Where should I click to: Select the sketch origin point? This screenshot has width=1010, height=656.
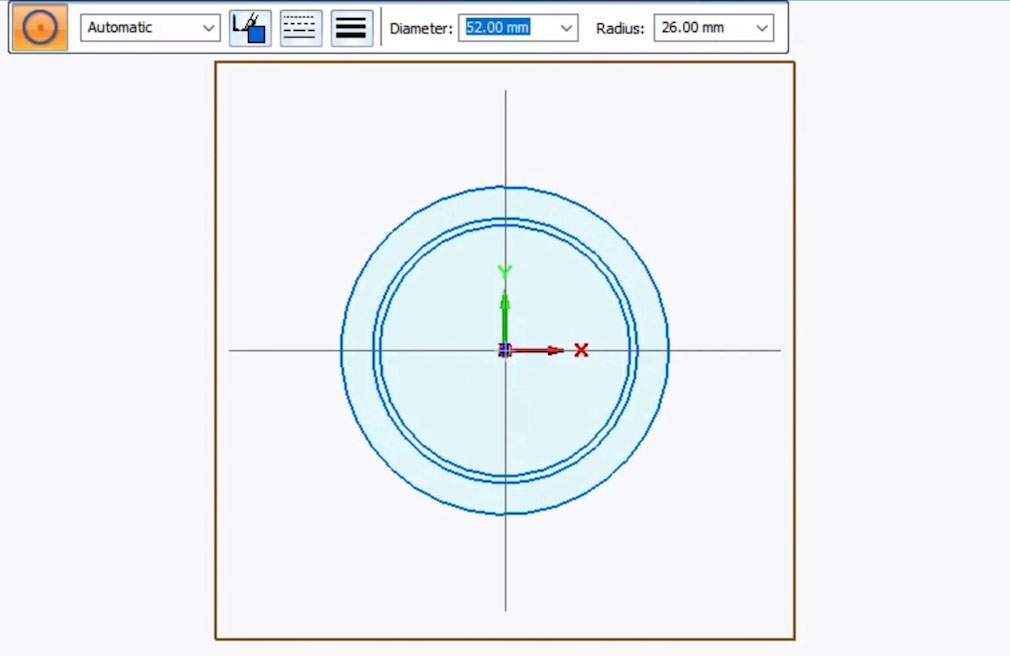coord(505,351)
